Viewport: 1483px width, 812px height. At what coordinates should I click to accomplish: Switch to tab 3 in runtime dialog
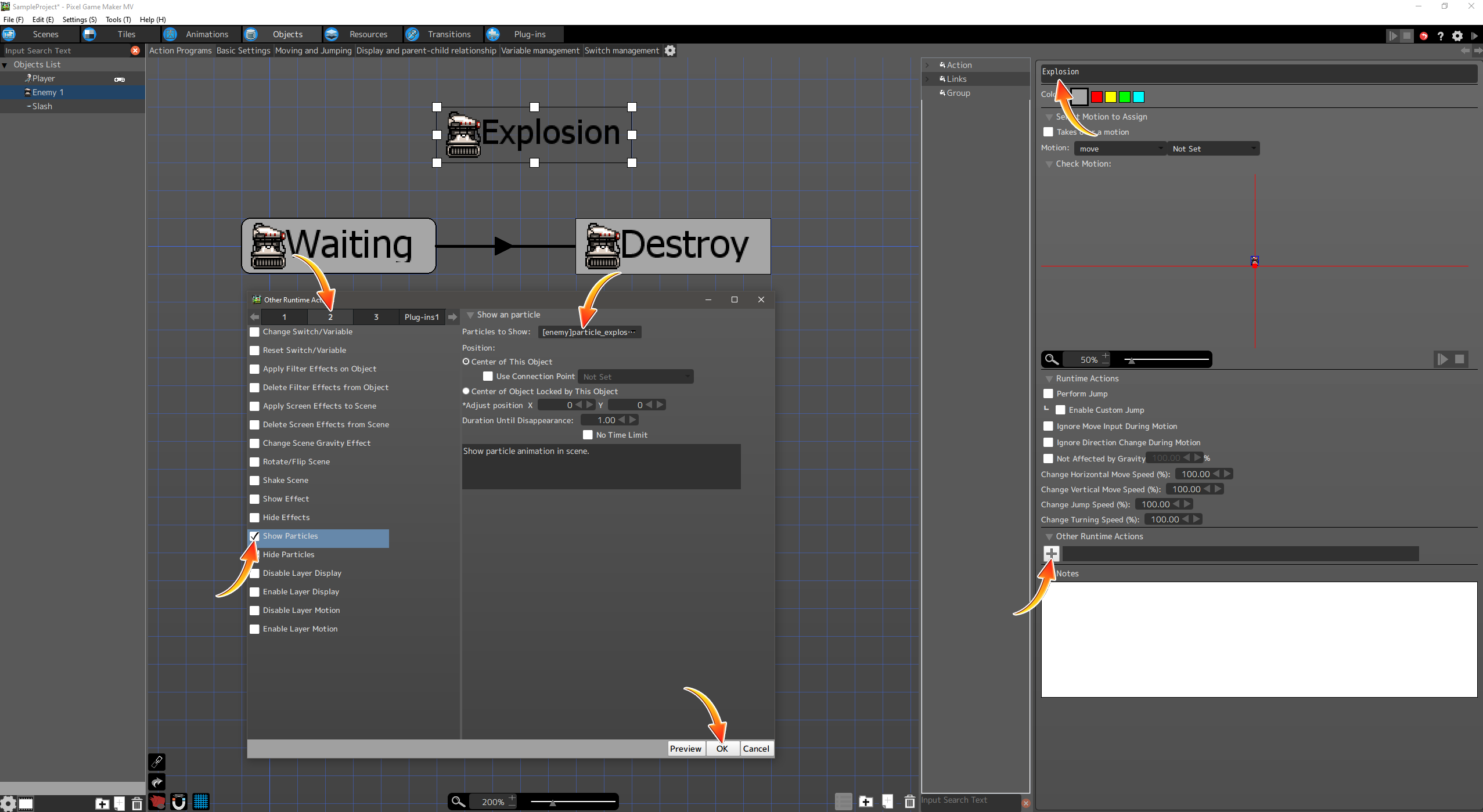pyautogui.click(x=376, y=317)
